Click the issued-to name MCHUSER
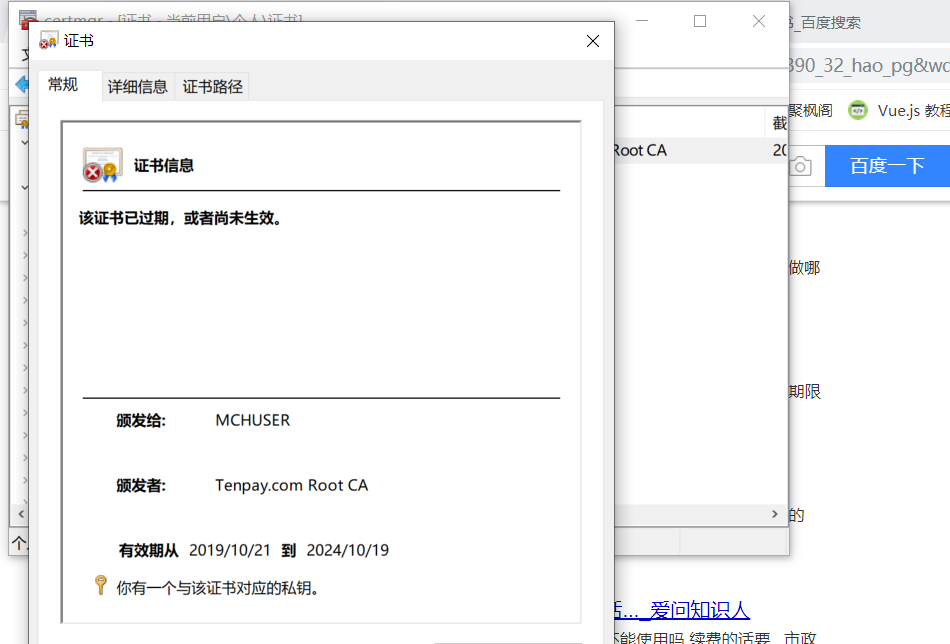The height and width of the screenshot is (644, 950). click(x=253, y=420)
